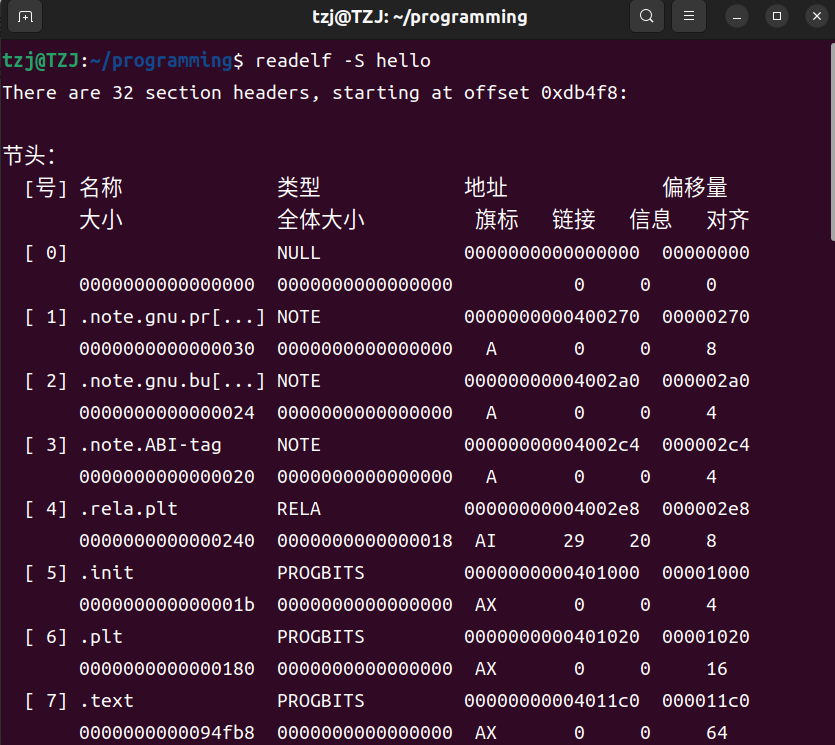
Task: Click the column header 偏移量
Action: [x=694, y=187]
